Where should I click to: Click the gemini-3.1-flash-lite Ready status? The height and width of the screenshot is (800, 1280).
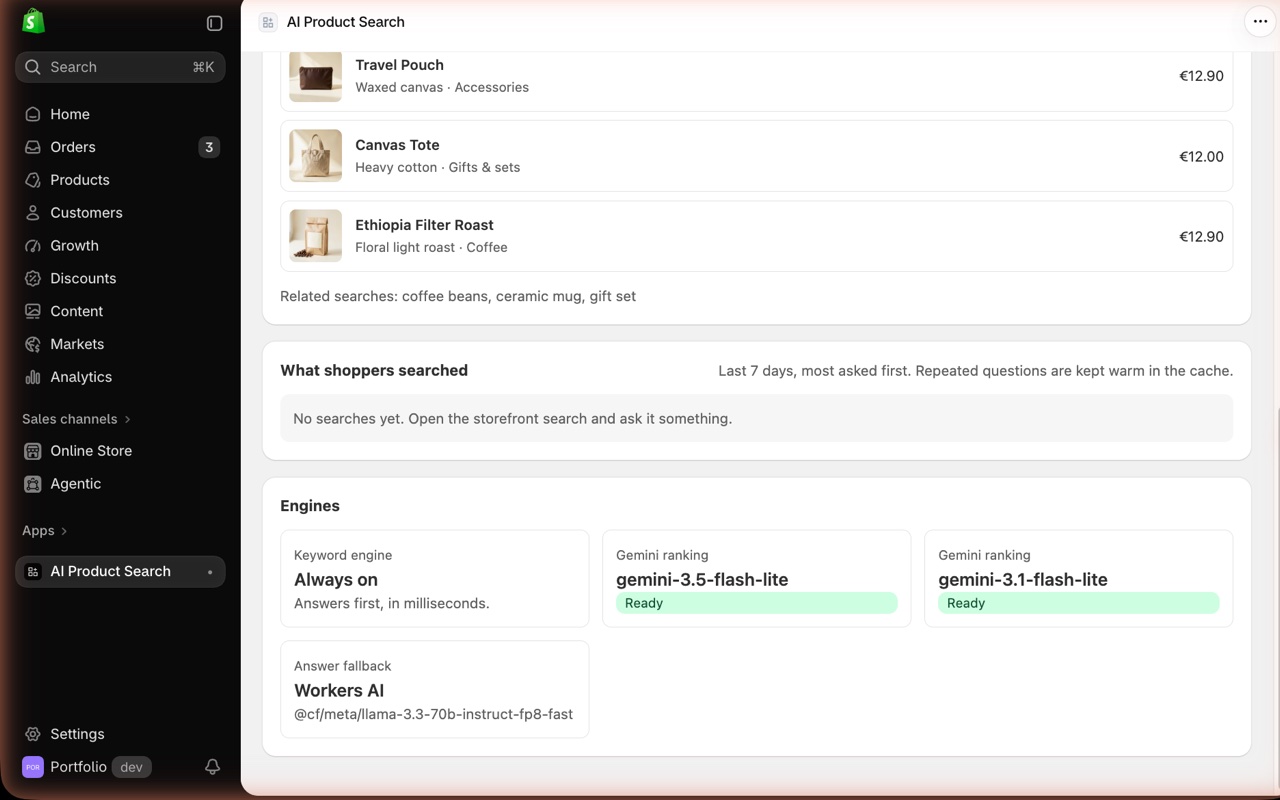[1078, 603]
